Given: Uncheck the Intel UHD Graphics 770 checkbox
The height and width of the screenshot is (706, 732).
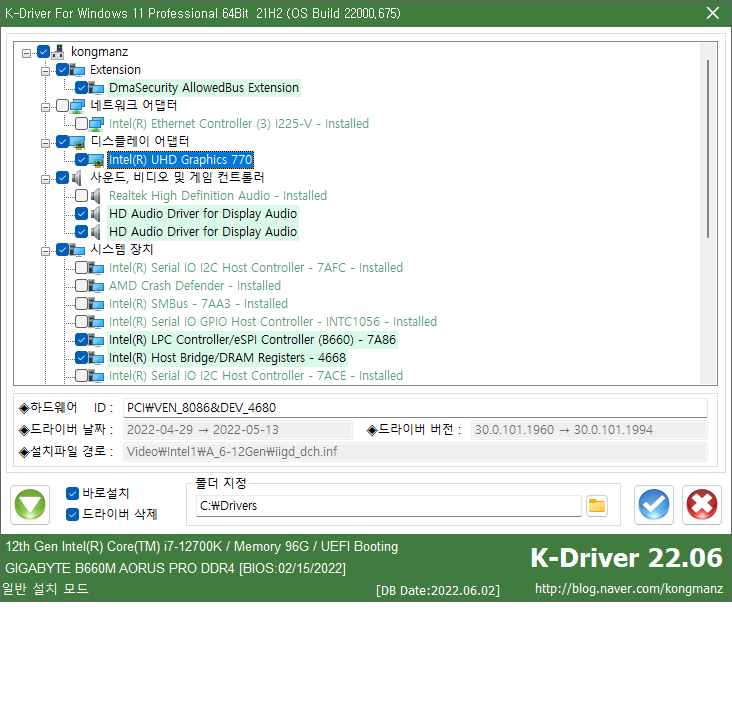Looking at the screenshot, I should pyautogui.click(x=82, y=160).
